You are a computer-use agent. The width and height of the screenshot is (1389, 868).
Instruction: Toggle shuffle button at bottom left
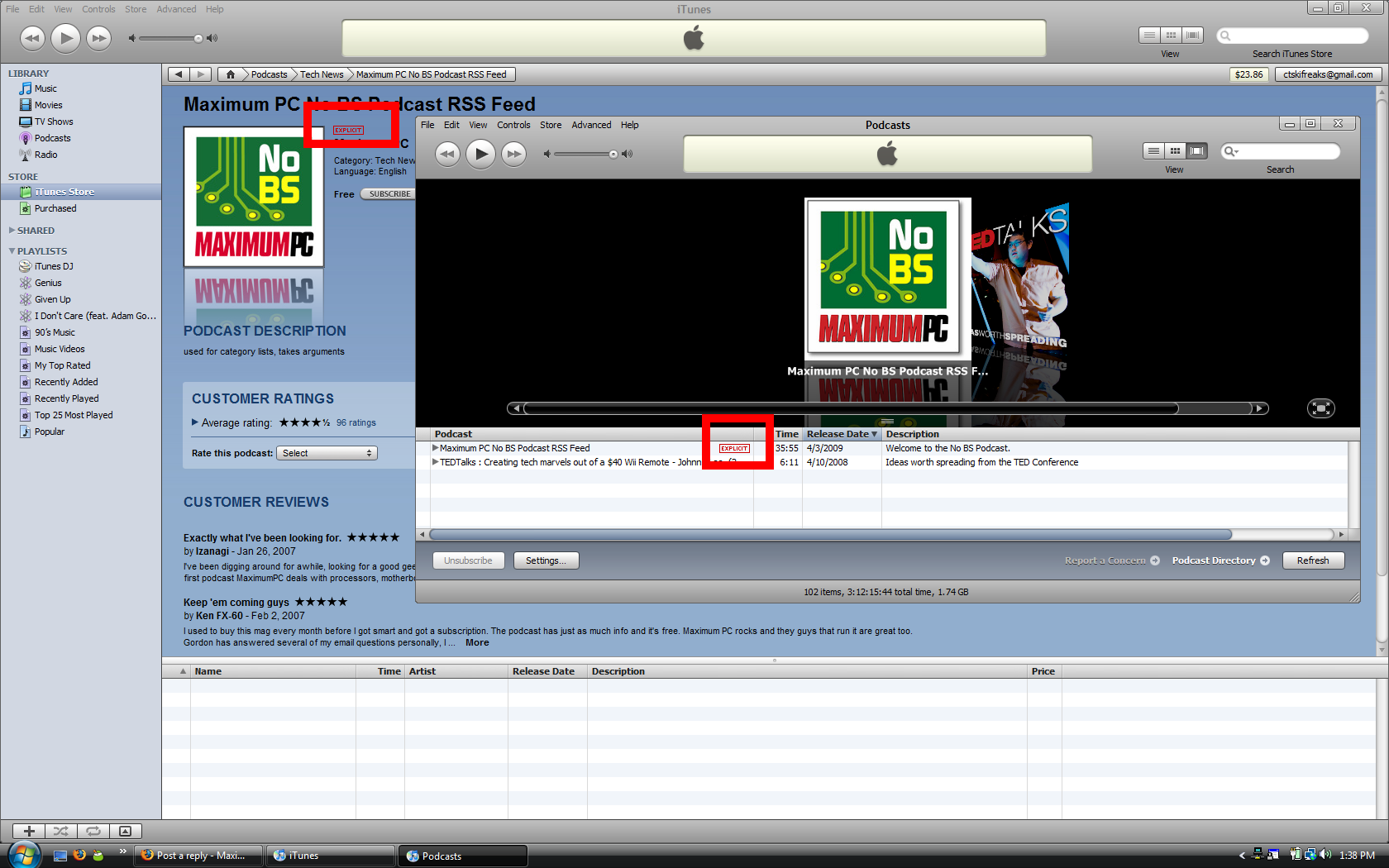(61, 831)
